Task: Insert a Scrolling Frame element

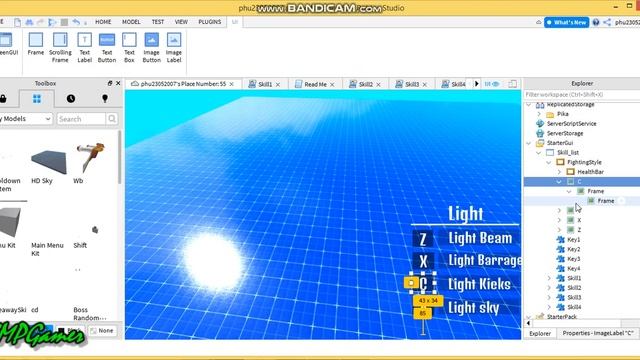Action: click(x=60, y=48)
